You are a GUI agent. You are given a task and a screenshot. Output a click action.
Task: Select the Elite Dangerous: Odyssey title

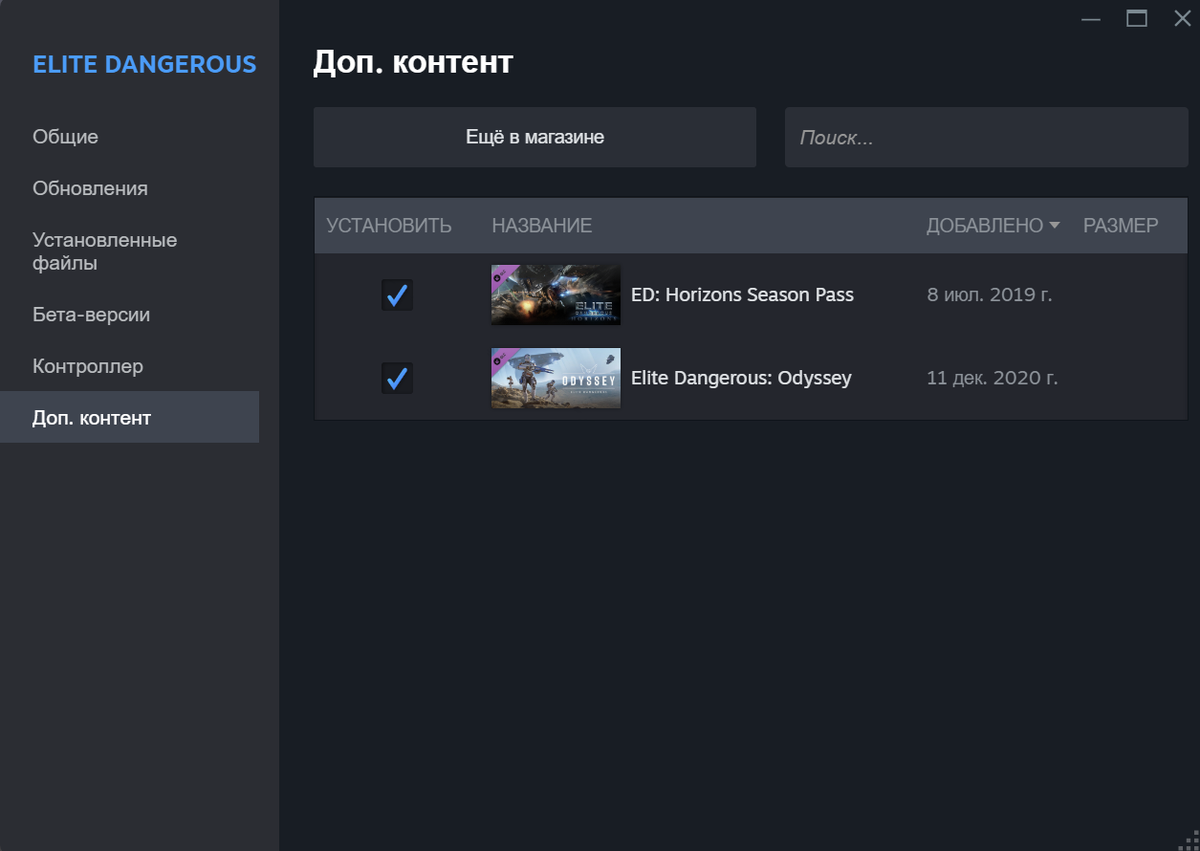coord(741,378)
